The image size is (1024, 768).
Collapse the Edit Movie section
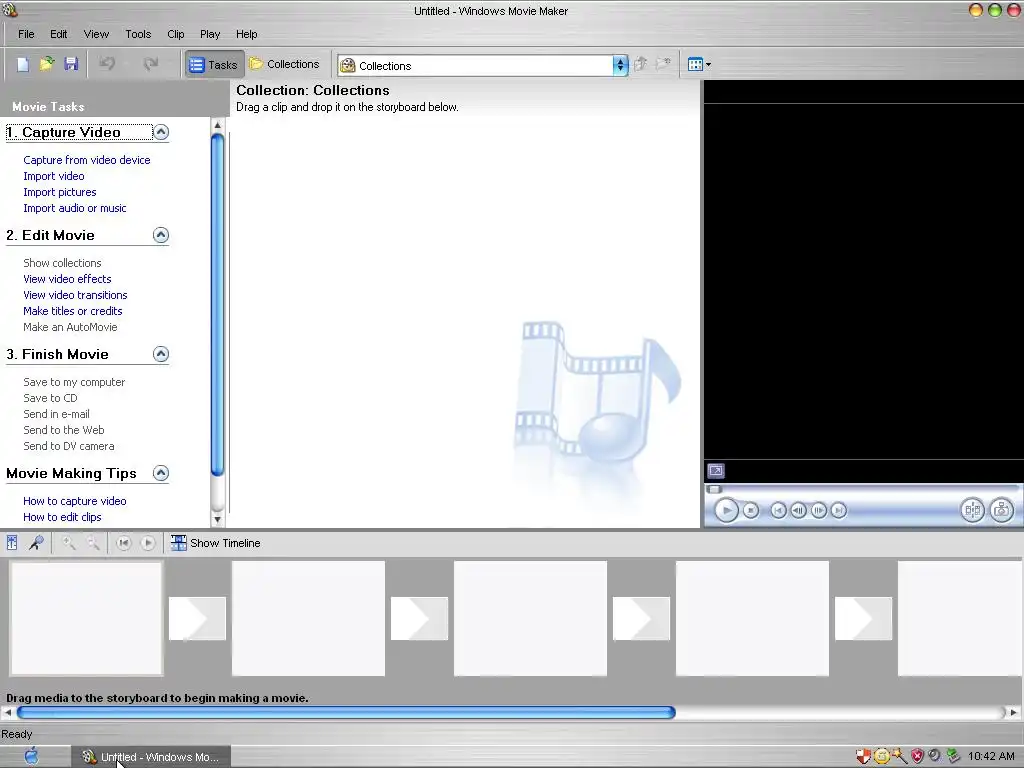click(x=161, y=235)
